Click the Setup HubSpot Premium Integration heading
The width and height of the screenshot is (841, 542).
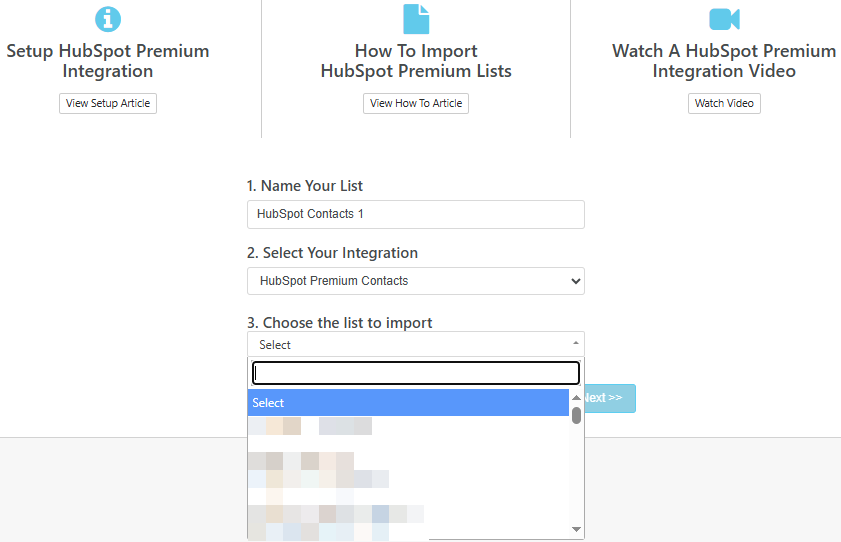[x=108, y=61]
